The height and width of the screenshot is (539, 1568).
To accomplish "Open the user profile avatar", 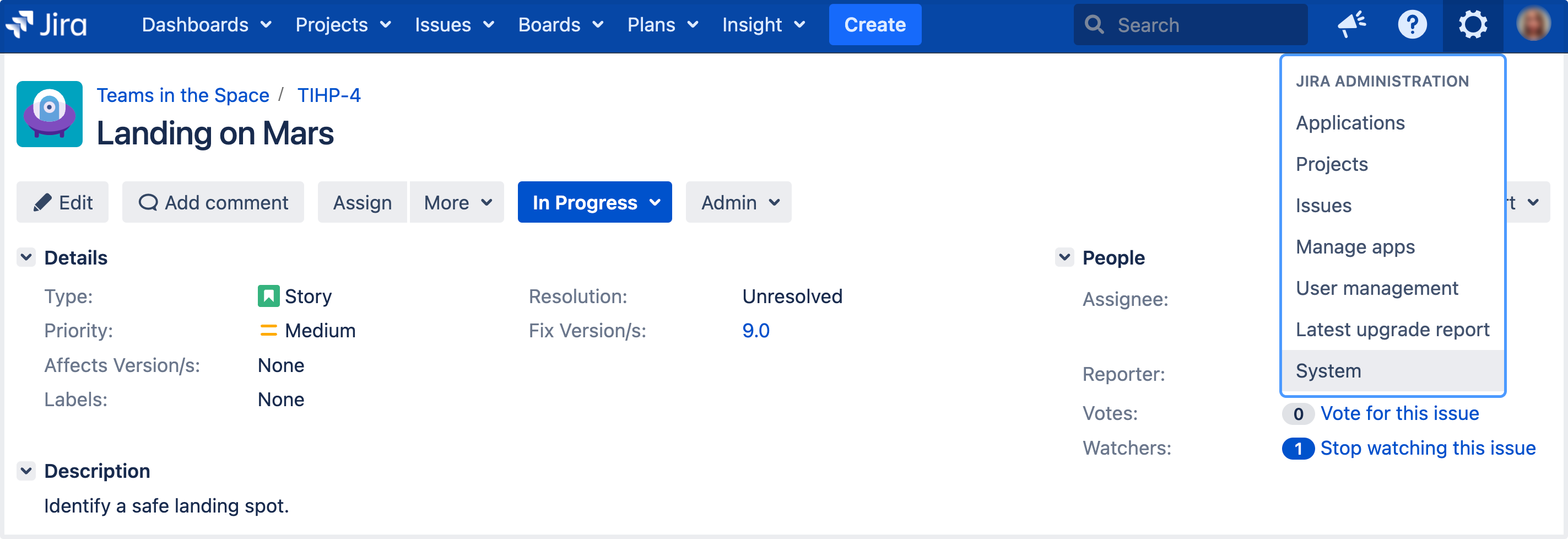I will pos(1533,25).
